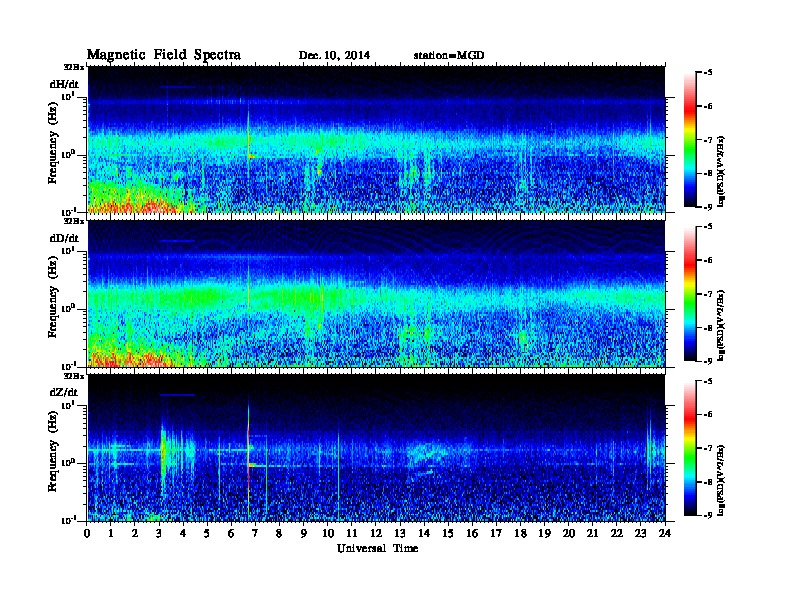Select the dZ/dt panel label

pyautogui.click(x=64, y=392)
